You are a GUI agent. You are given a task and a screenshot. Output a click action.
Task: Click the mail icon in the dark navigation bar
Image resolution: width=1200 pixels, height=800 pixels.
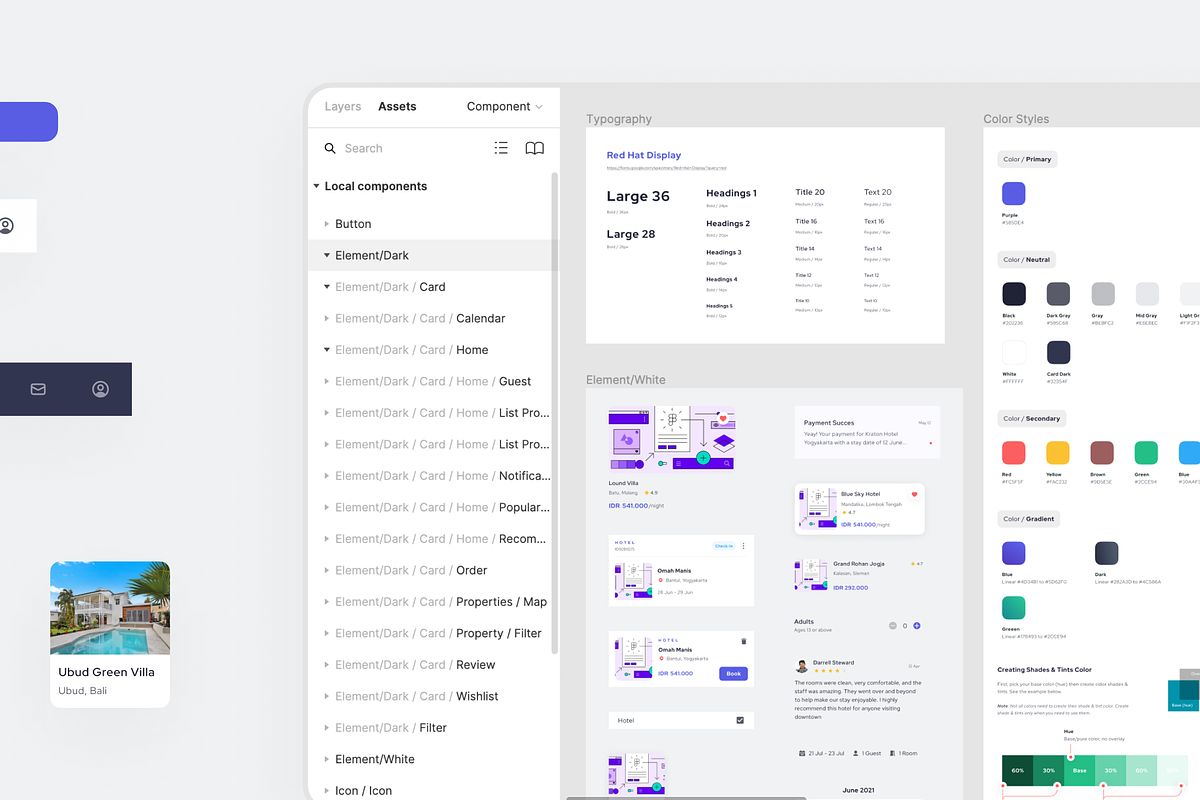38,389
